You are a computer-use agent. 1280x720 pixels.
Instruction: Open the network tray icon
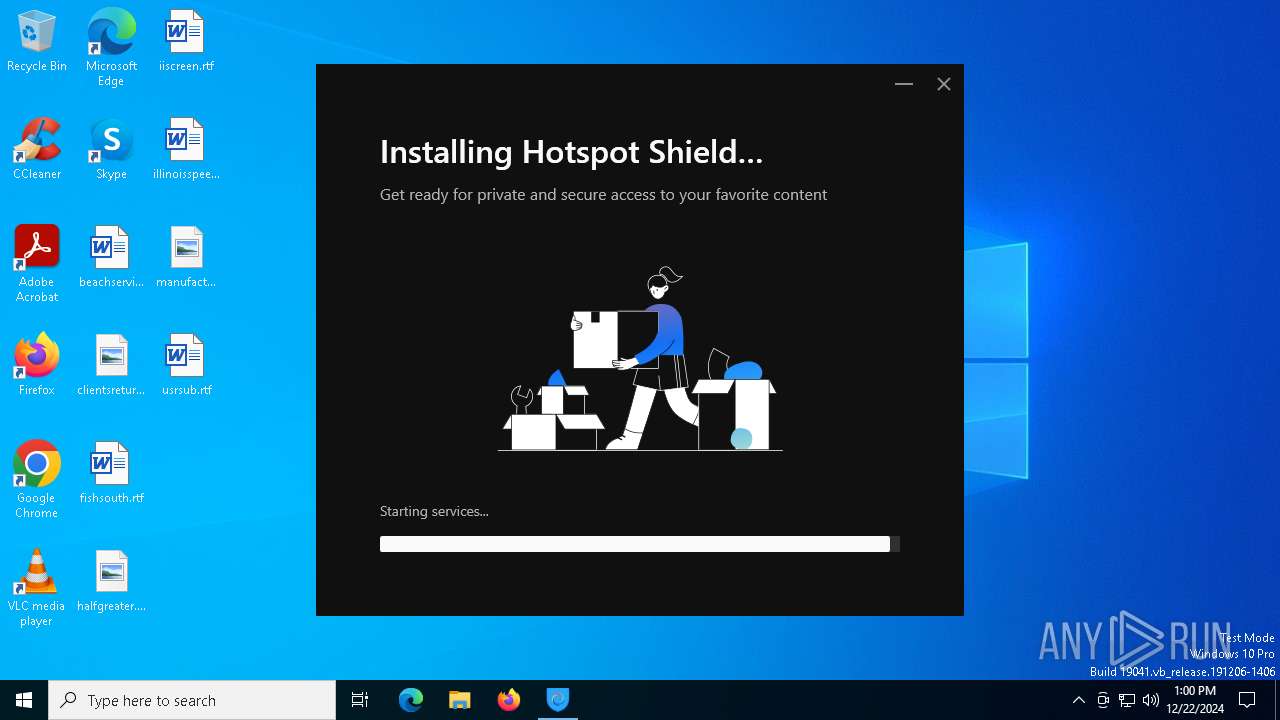1127,700
